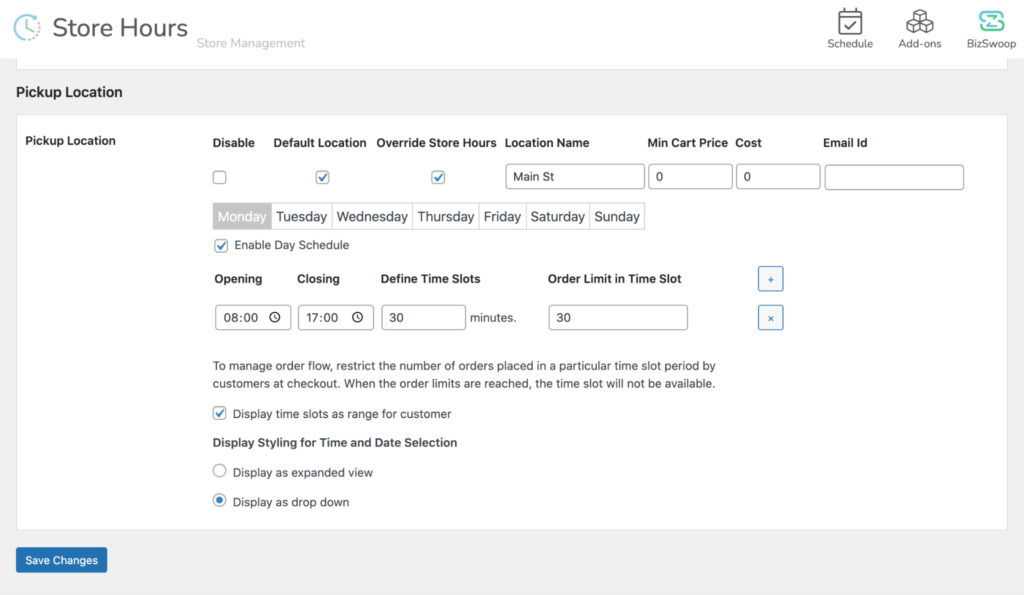Screen dimensions: 1024x595
Task: Select the Saturday tab
Action: (557, 216)
